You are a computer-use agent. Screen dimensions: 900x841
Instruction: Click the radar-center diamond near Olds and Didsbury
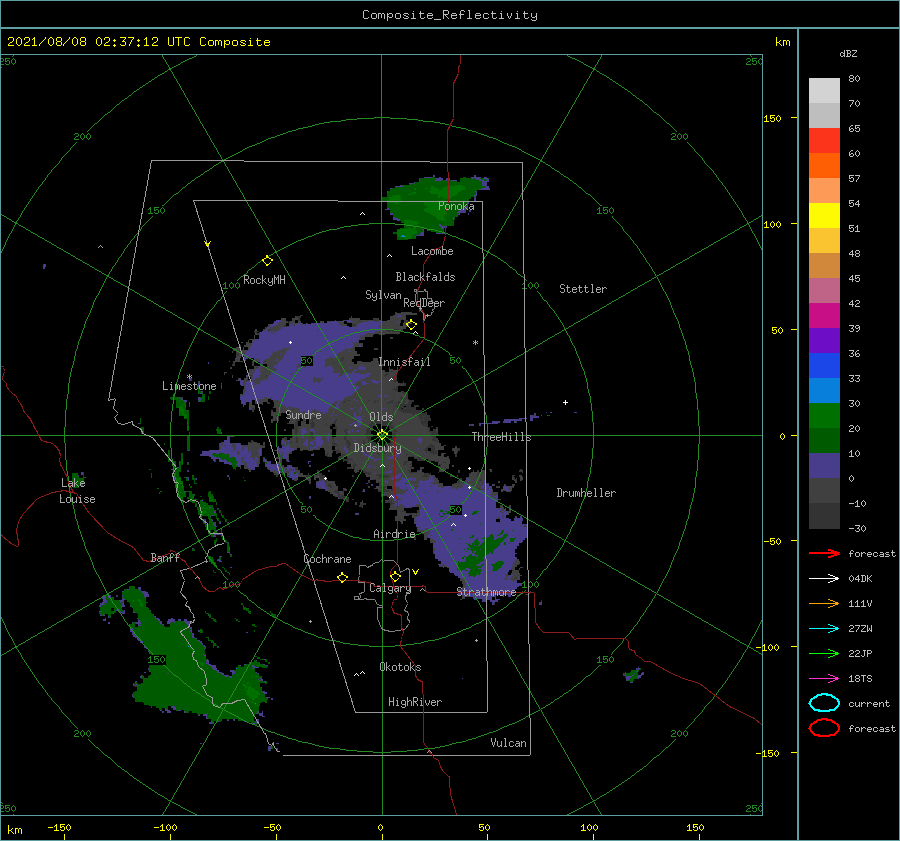382,435
